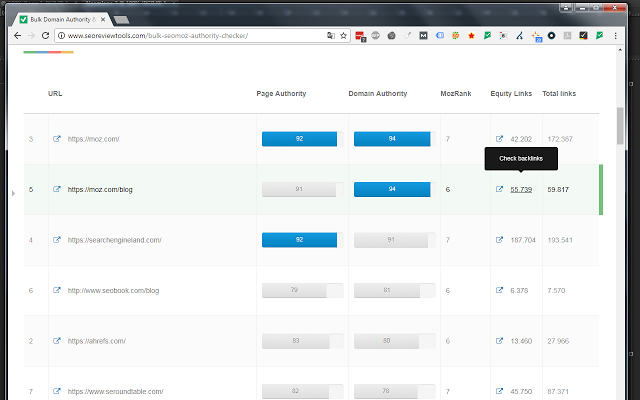This screenshot has width=640, height=400.
Task: Select the Bulk Domain Authority browser tab
Action: pyautogui.click(x=63, y=20)
